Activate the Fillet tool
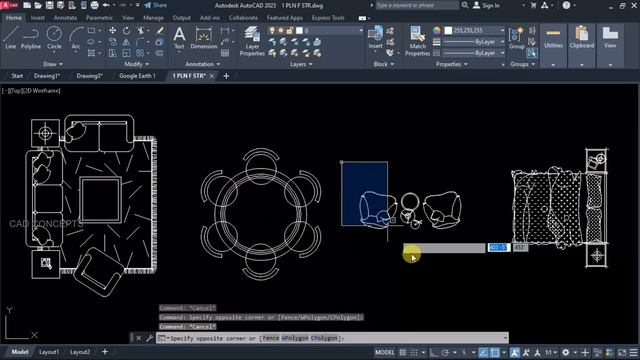Image resolution: width=640 pixels, height=360 pixels. click(140, 42)
